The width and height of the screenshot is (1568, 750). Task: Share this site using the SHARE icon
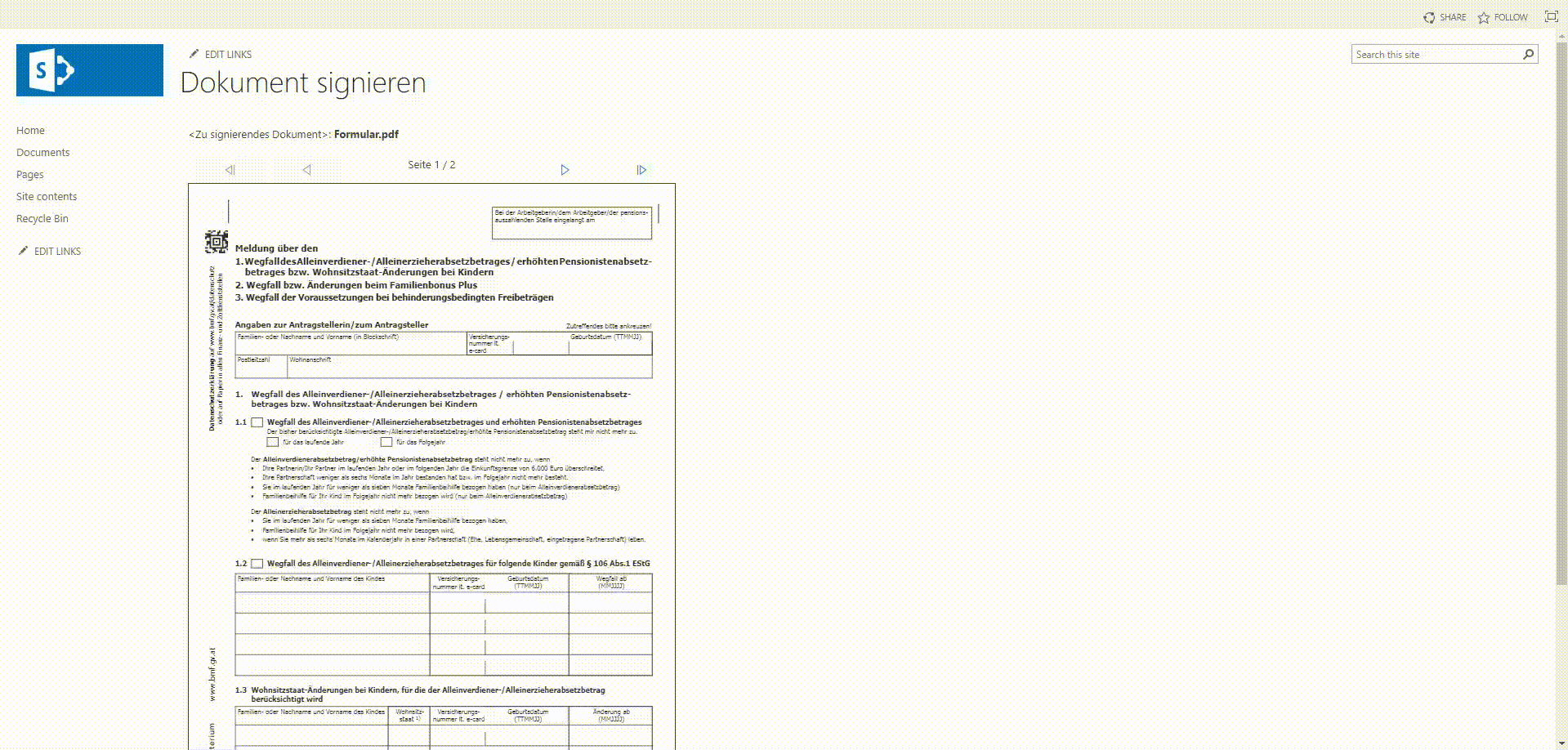point(1445,16)
